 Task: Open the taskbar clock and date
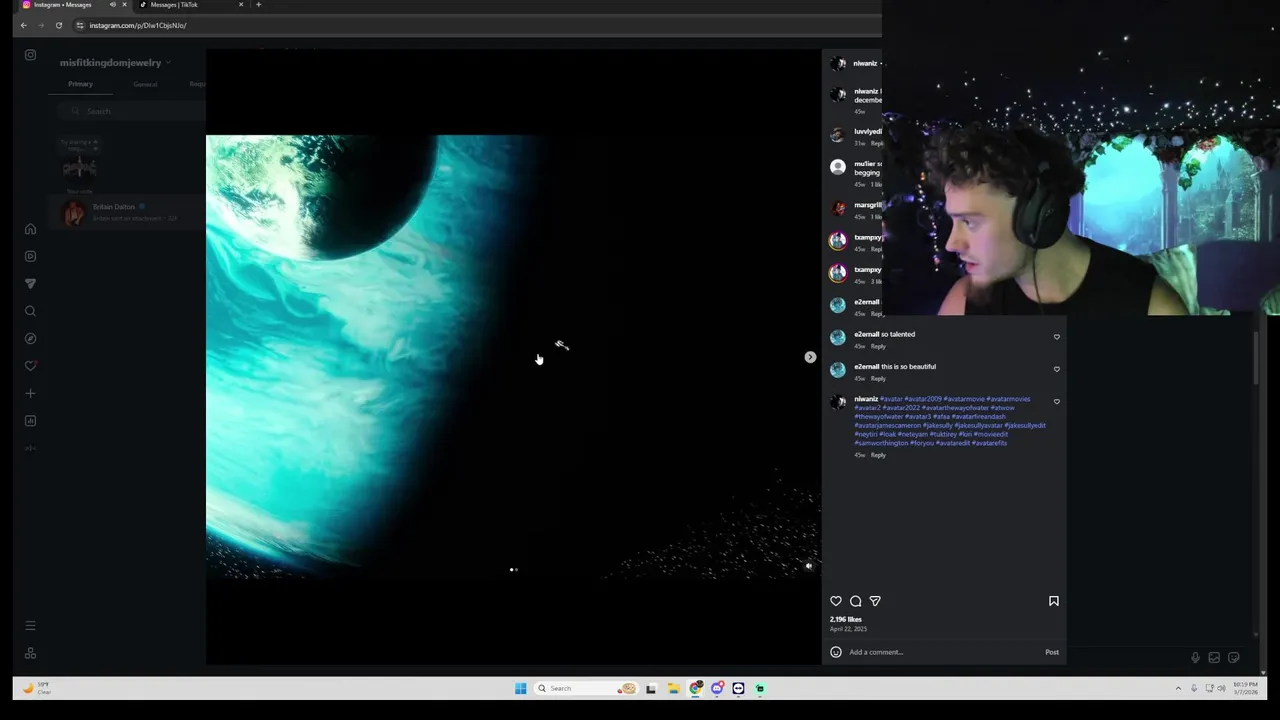point(1246,688)
